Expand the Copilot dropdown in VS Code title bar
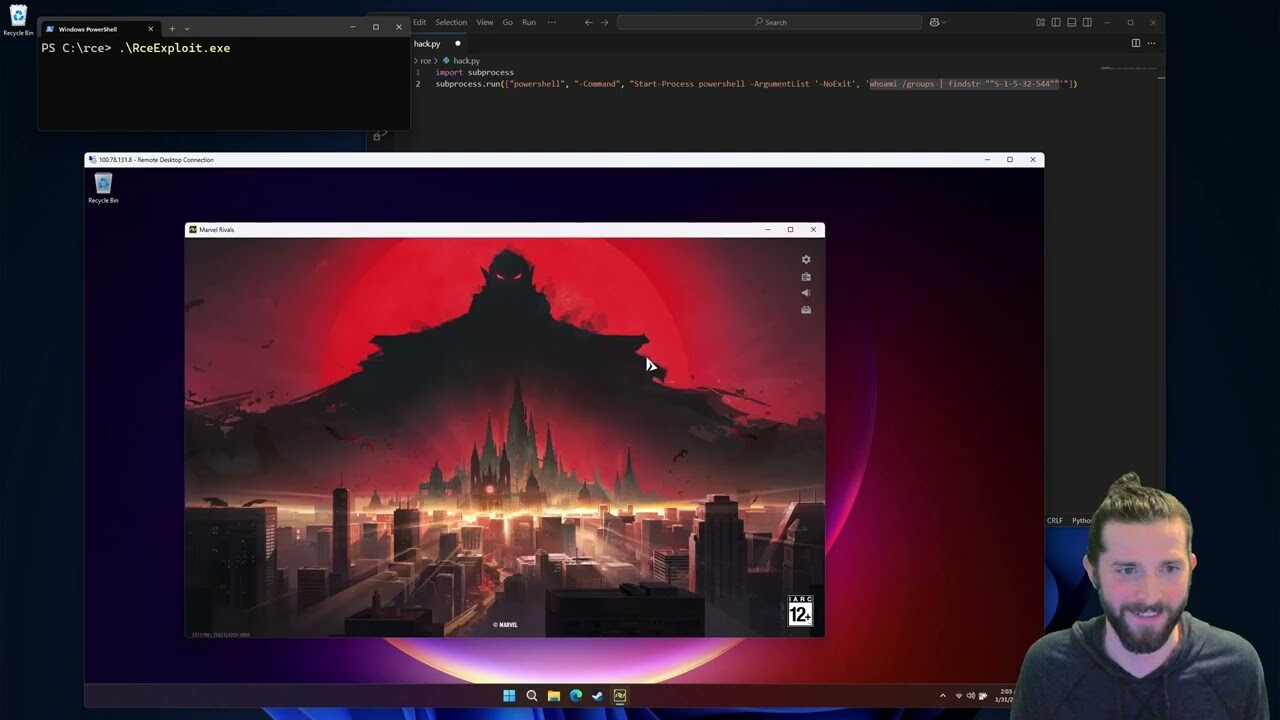1280x720 pixels. 943,22
